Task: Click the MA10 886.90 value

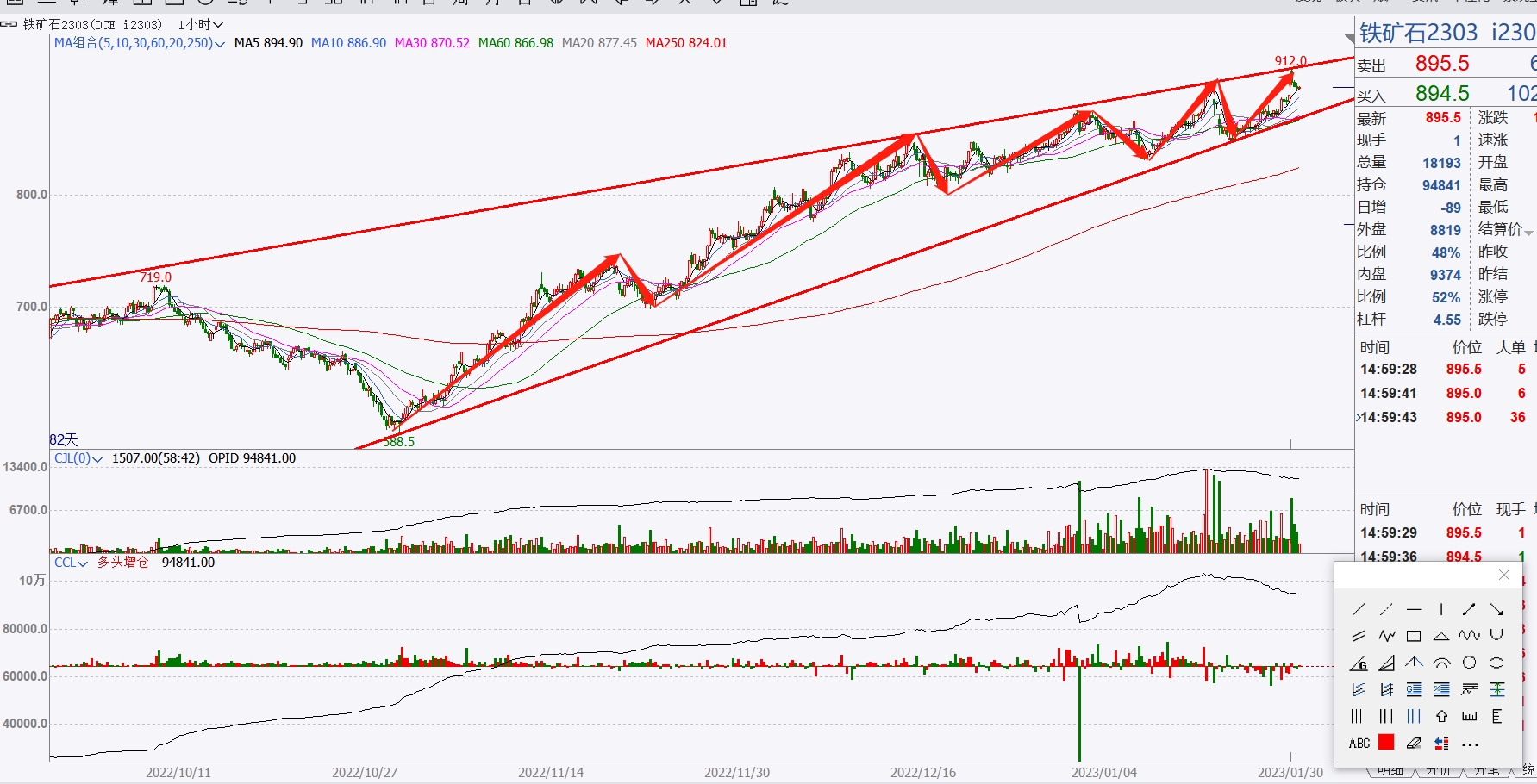Action: (348, 43)
